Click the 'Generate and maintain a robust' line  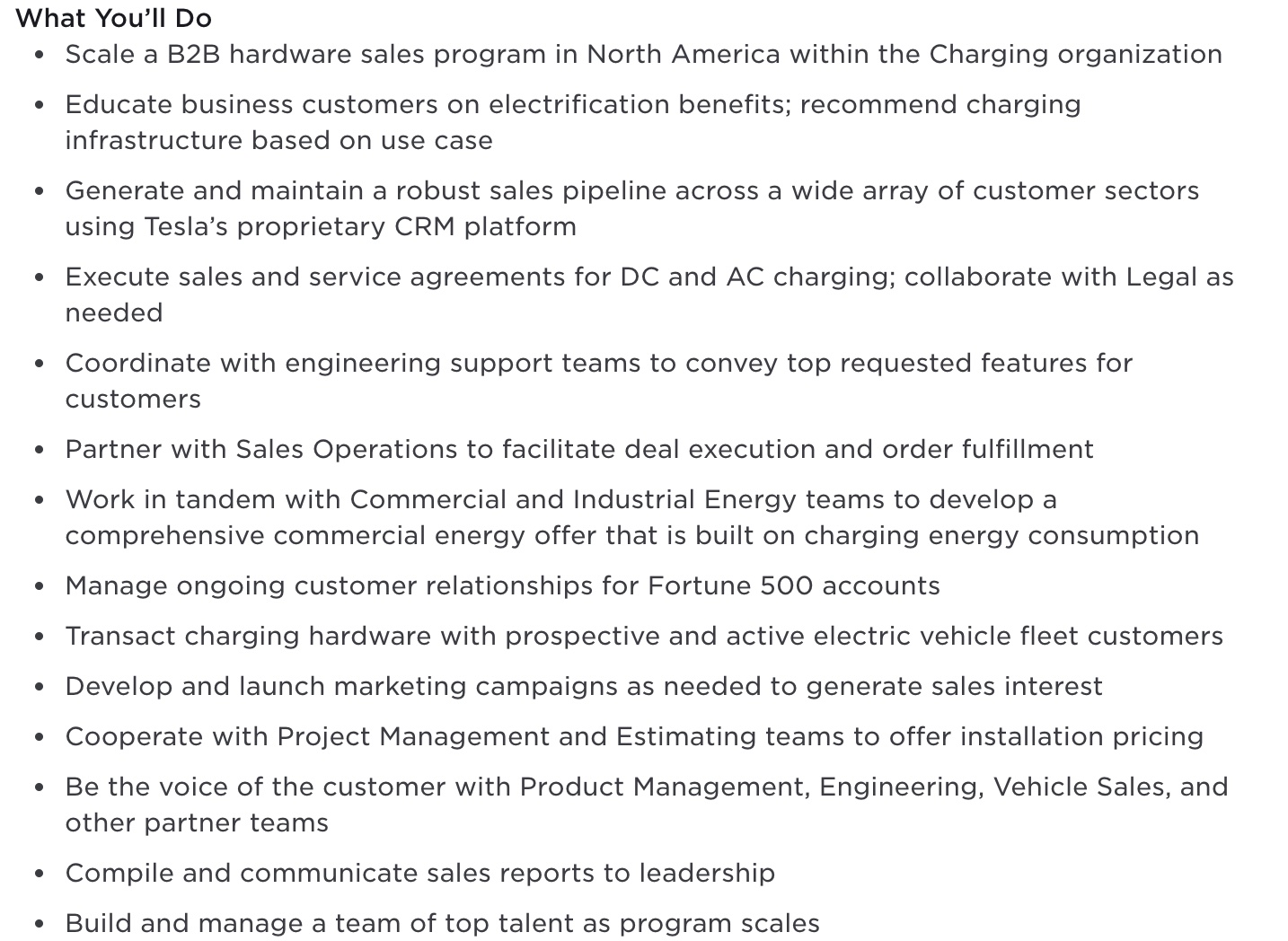pos(632,191)
